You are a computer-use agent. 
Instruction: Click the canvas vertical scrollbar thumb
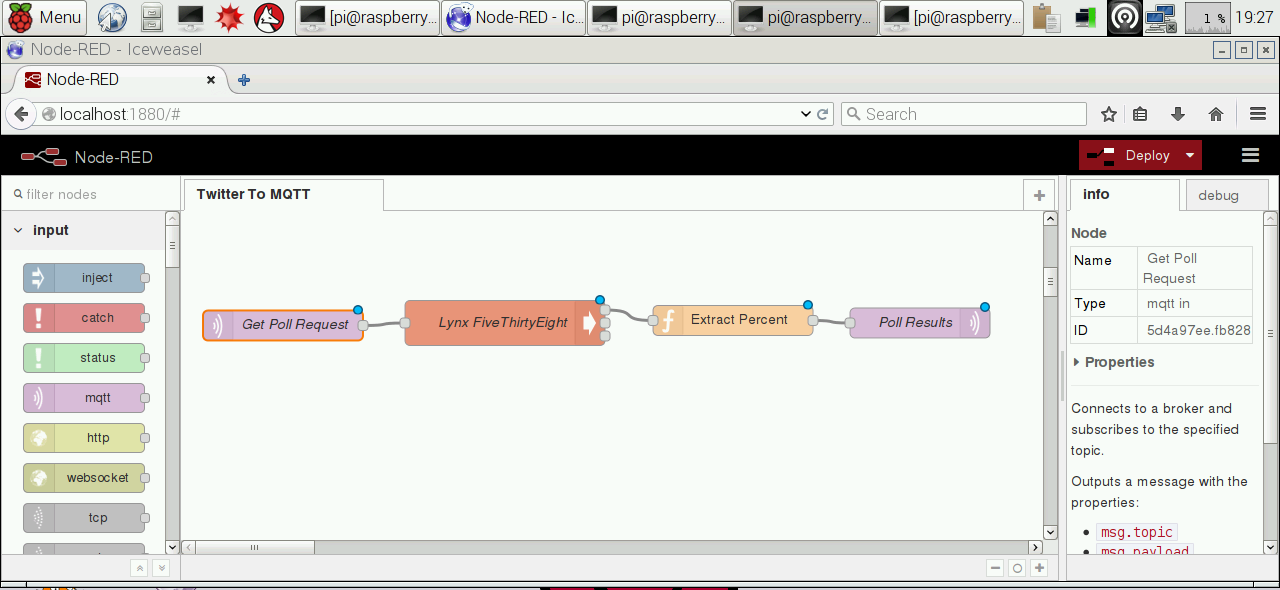point(1050,280)
